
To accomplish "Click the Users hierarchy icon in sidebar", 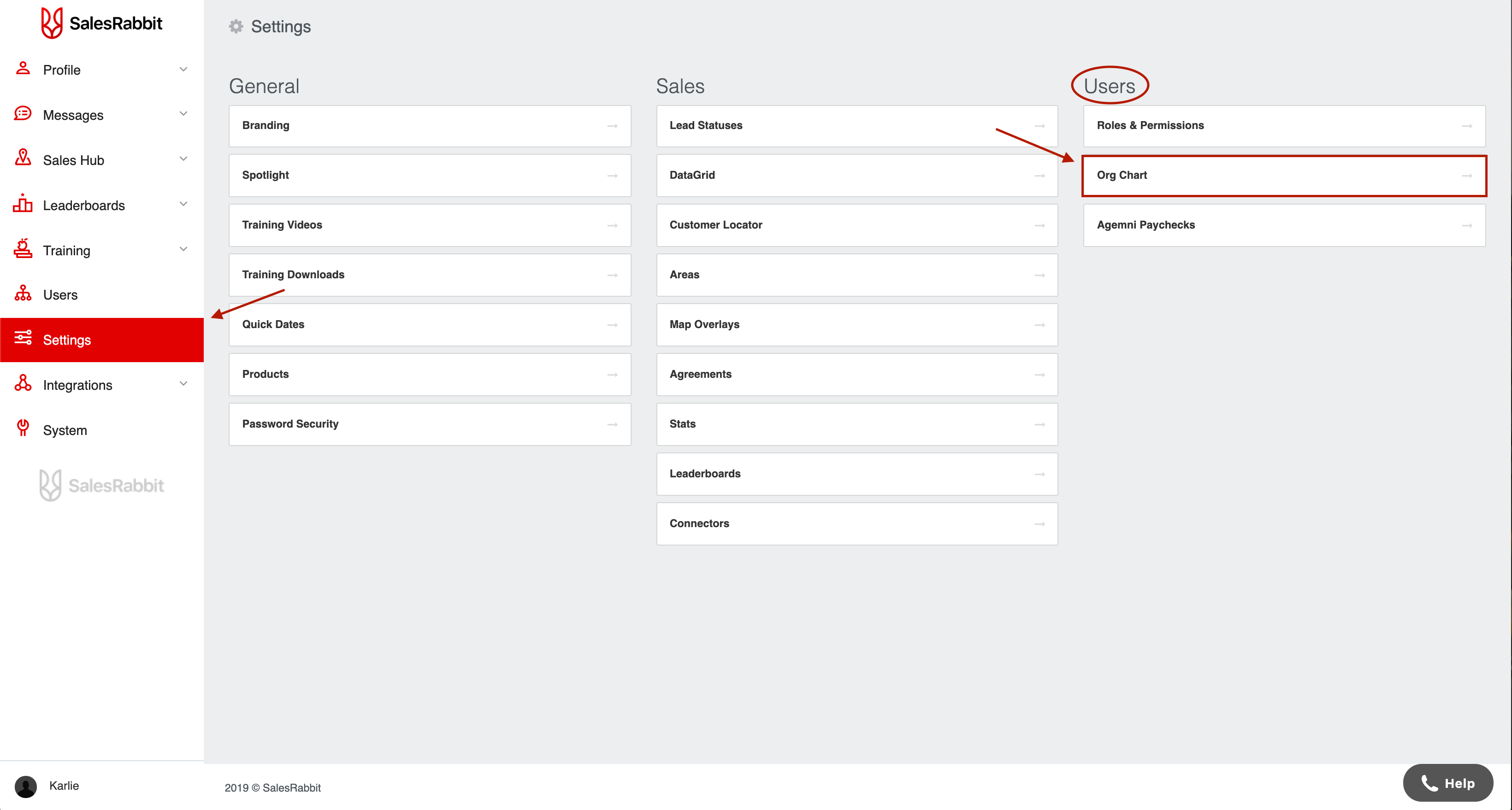I will [23, 293].
